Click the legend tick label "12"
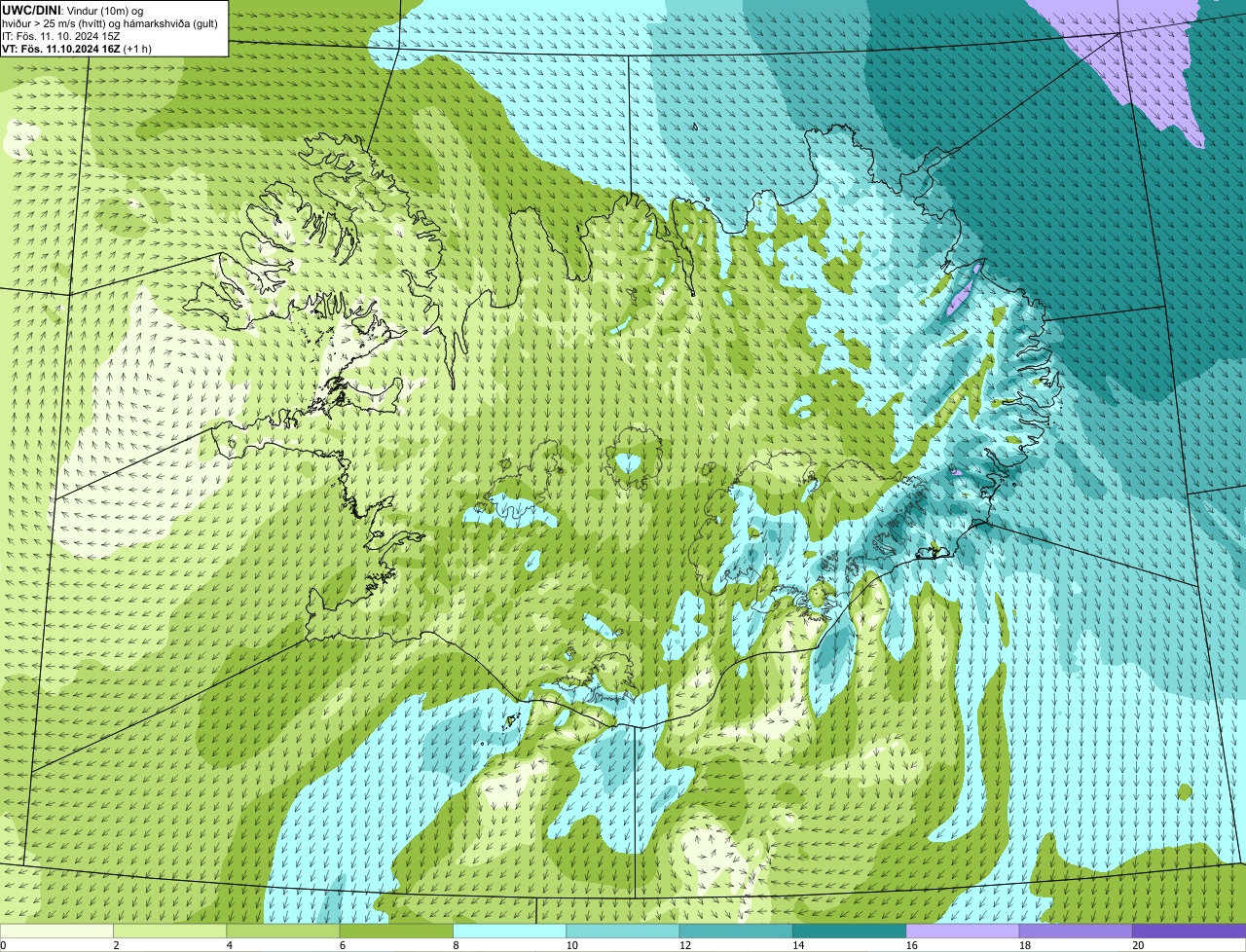Image resolution: width=1246 pixels, height=952 pixels. tap(685, 945)
